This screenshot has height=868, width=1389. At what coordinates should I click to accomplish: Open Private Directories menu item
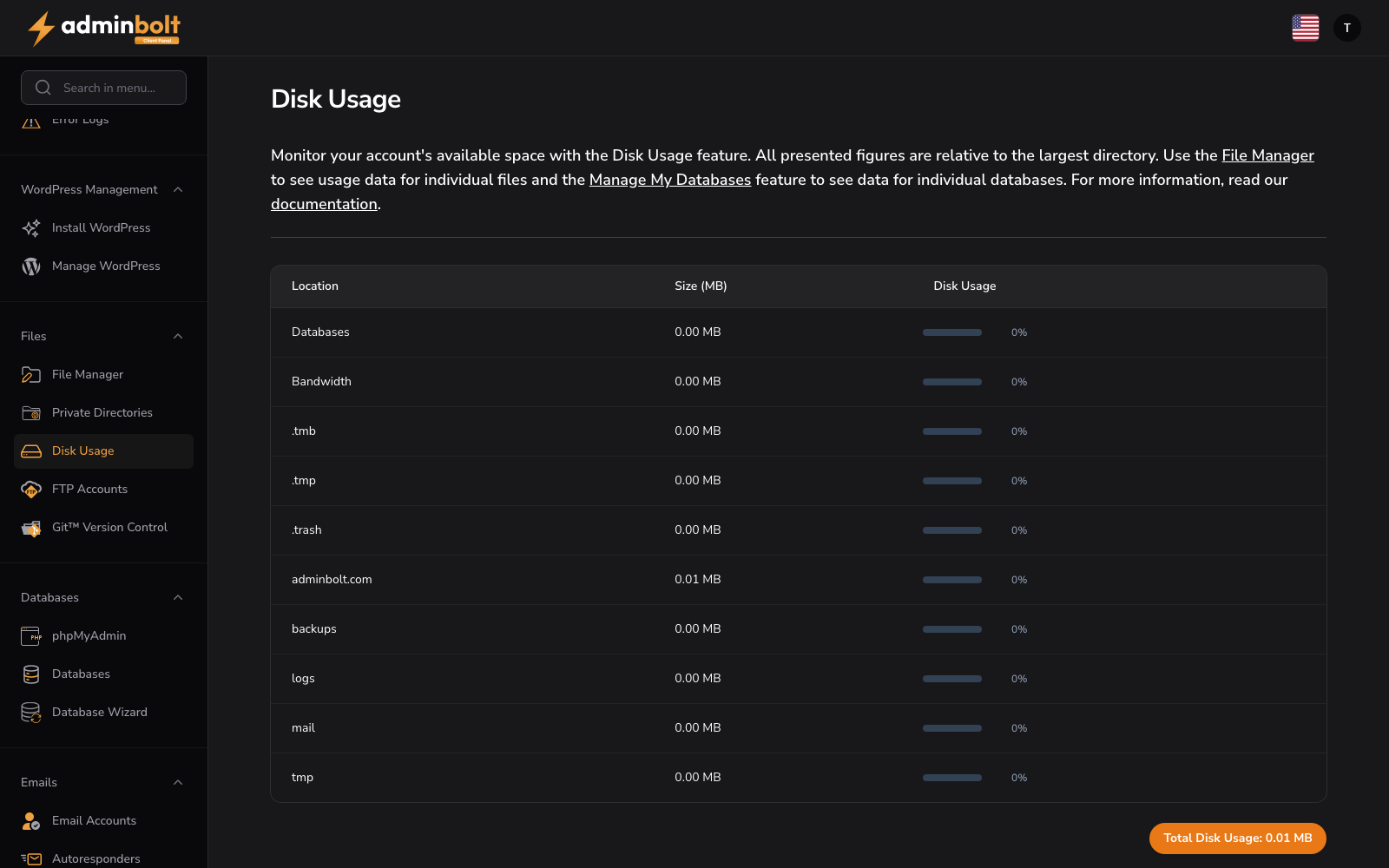[x=103, y=412]
